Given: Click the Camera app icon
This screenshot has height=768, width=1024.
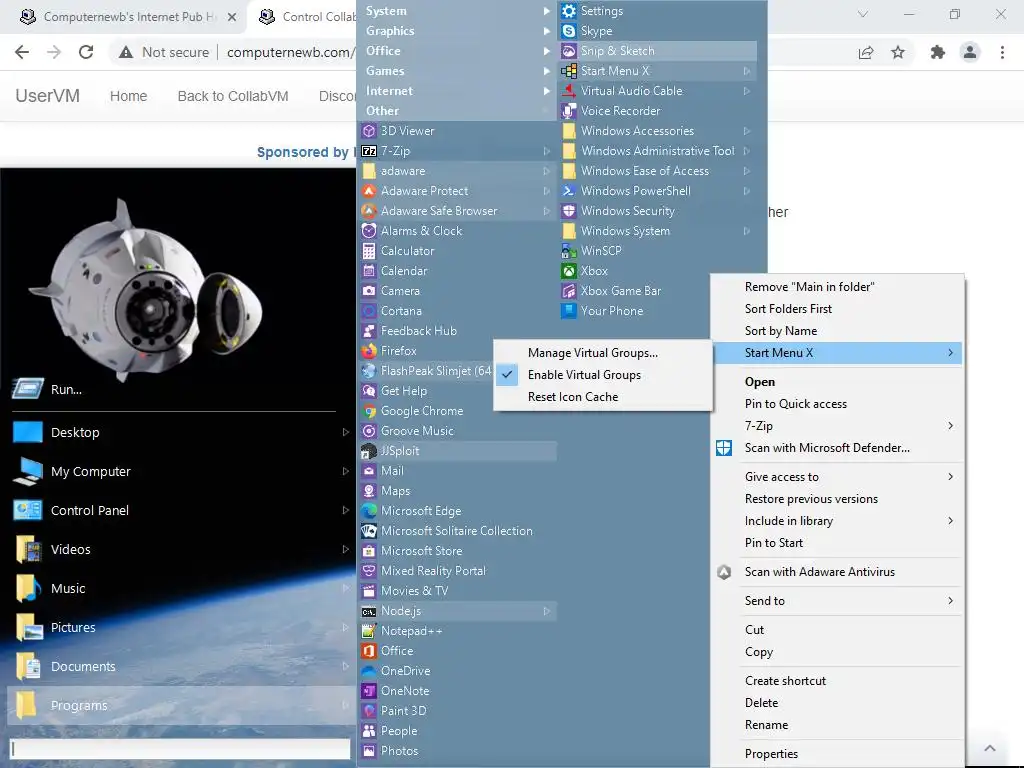Looking at the screenshot, I should point(369,291).
